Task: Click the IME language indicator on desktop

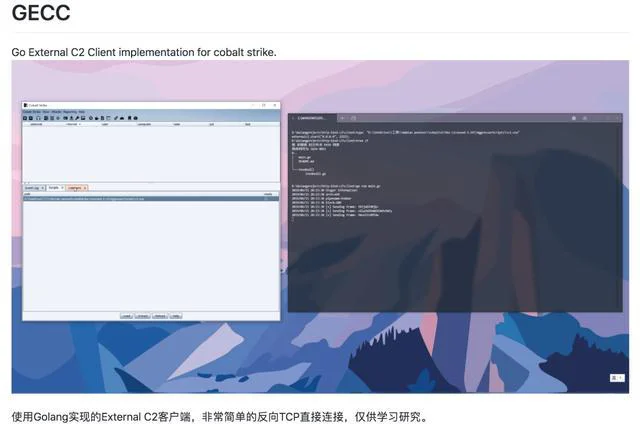Action: coord(617,378)
